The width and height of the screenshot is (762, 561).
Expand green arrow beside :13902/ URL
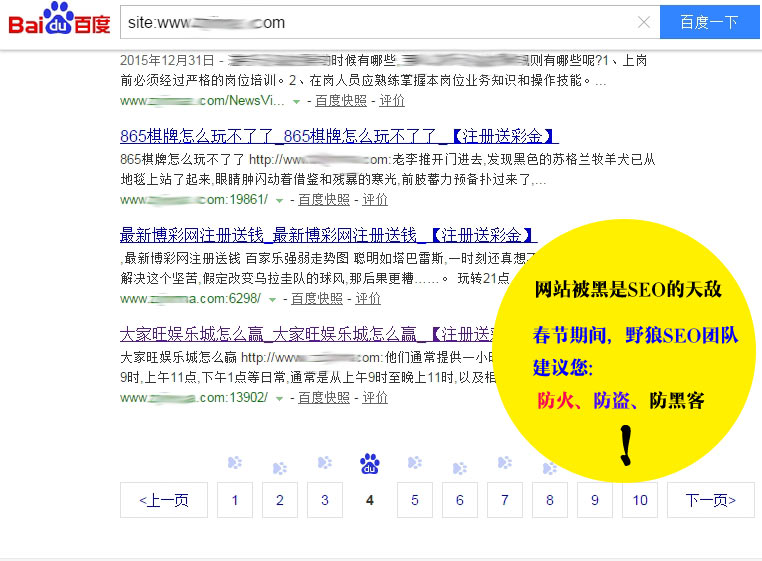pos(279,398)
